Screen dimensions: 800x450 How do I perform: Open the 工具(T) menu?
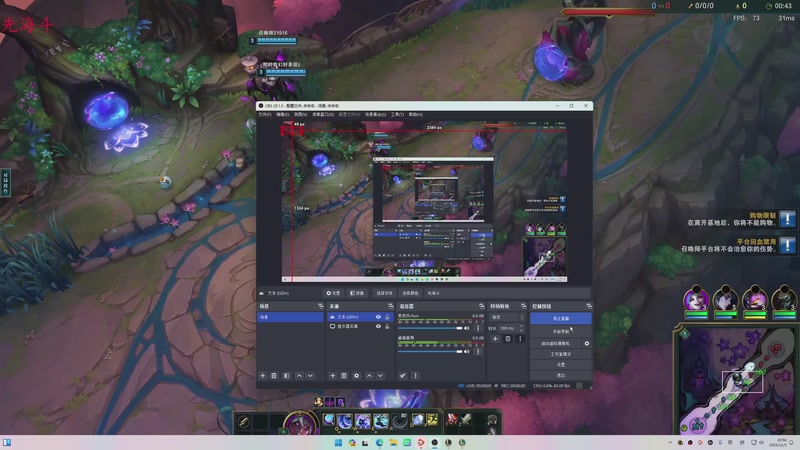pyautogui.click(x=396, y=114)
